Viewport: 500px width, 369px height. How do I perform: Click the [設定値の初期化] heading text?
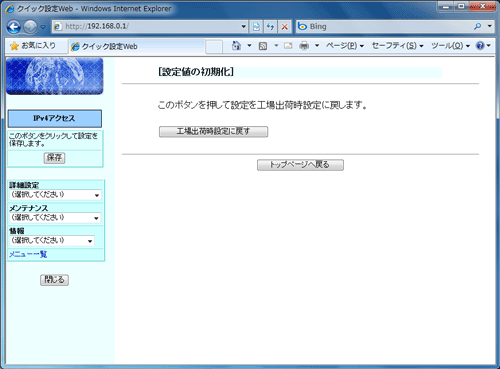coord(196,72)
